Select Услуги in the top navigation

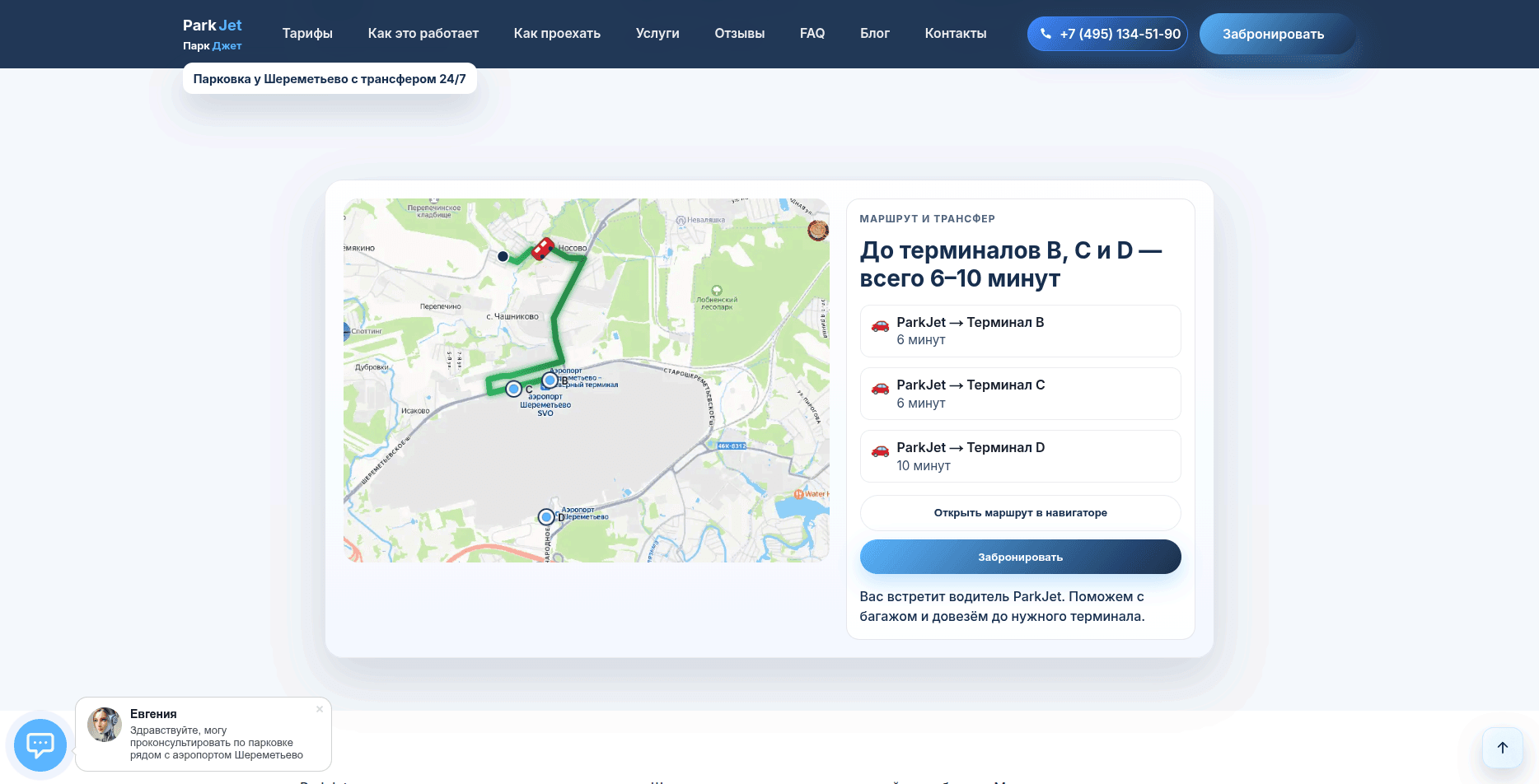click(x=657, y=34)
